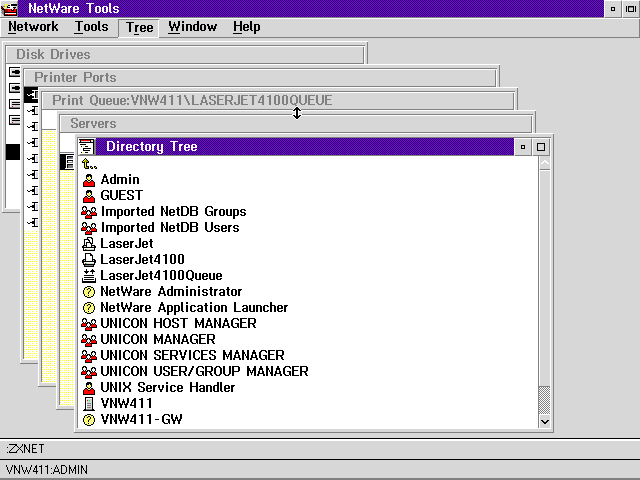Minimize the Directory Tree window
640x480 pixels.
pyautogui.click(x=523, y=147)
